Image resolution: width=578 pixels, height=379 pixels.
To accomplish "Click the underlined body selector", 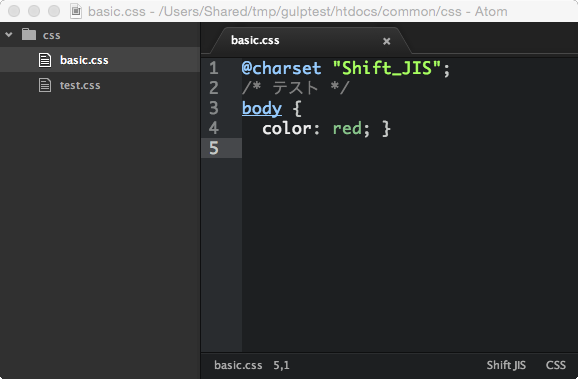I will [x=262, y=109].
